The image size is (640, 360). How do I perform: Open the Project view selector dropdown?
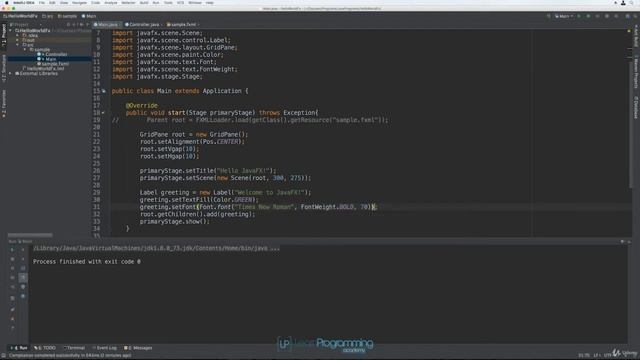tap(26, 24)
